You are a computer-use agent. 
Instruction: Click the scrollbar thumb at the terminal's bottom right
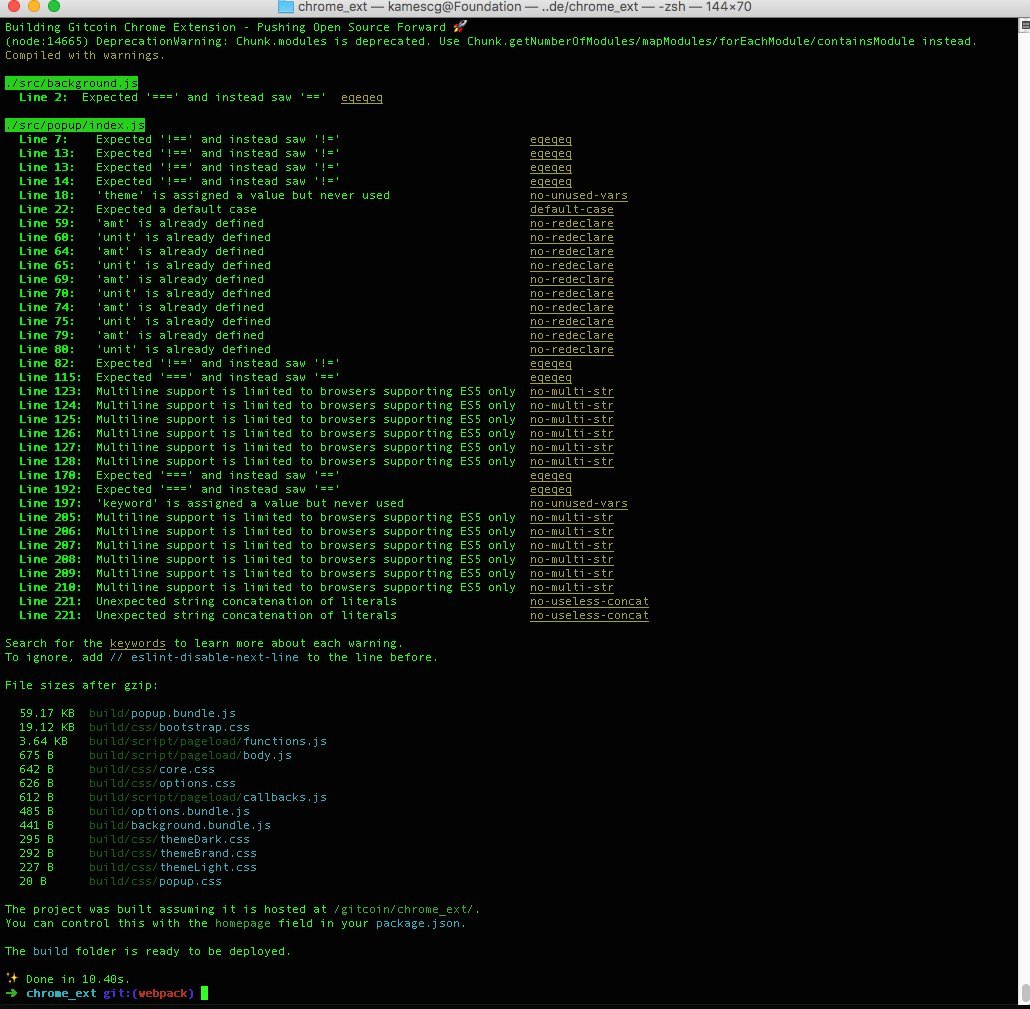pyautogui.click(x=1025, y=992)
